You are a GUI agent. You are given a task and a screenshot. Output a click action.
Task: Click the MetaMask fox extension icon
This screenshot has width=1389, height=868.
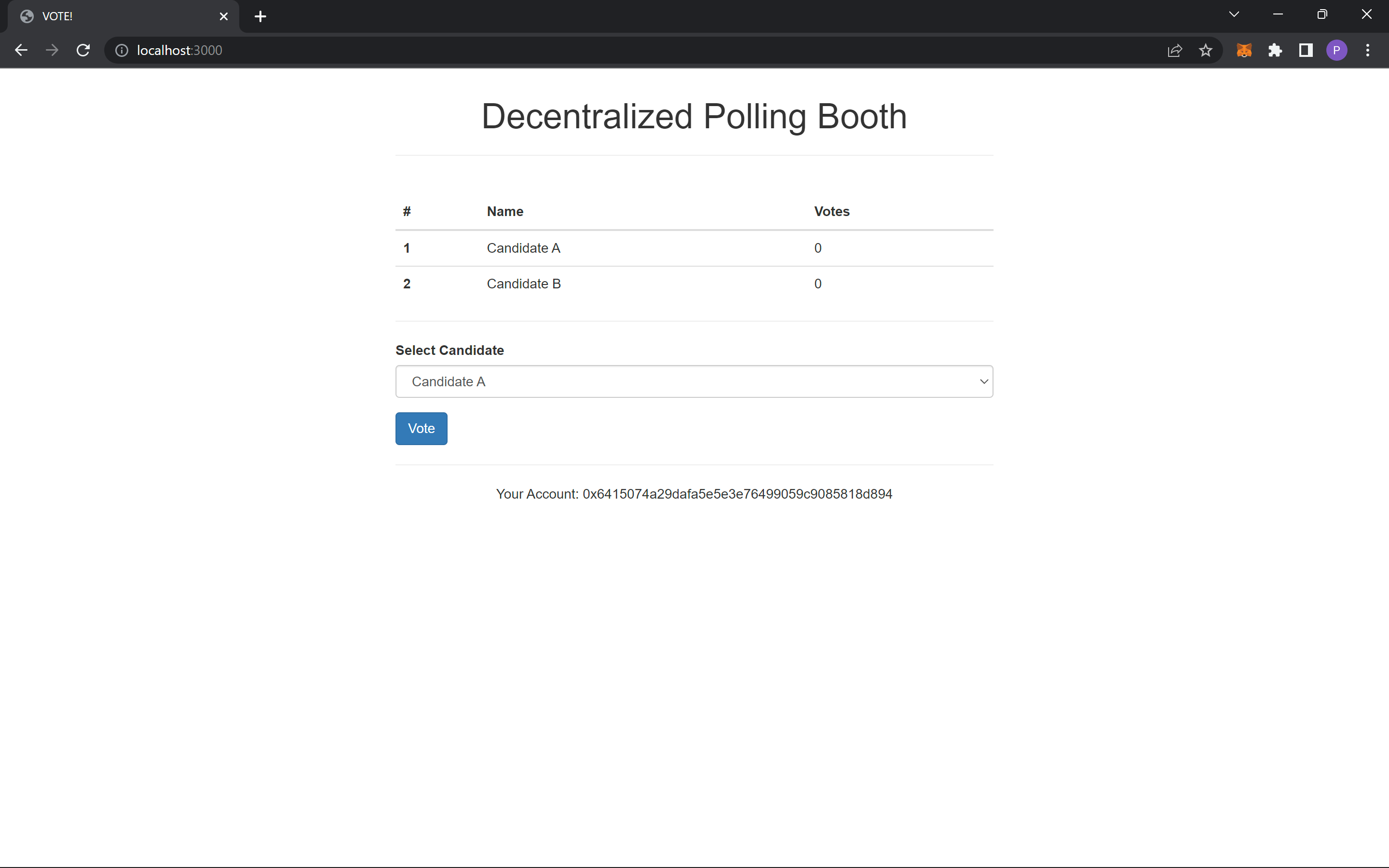1244,51
